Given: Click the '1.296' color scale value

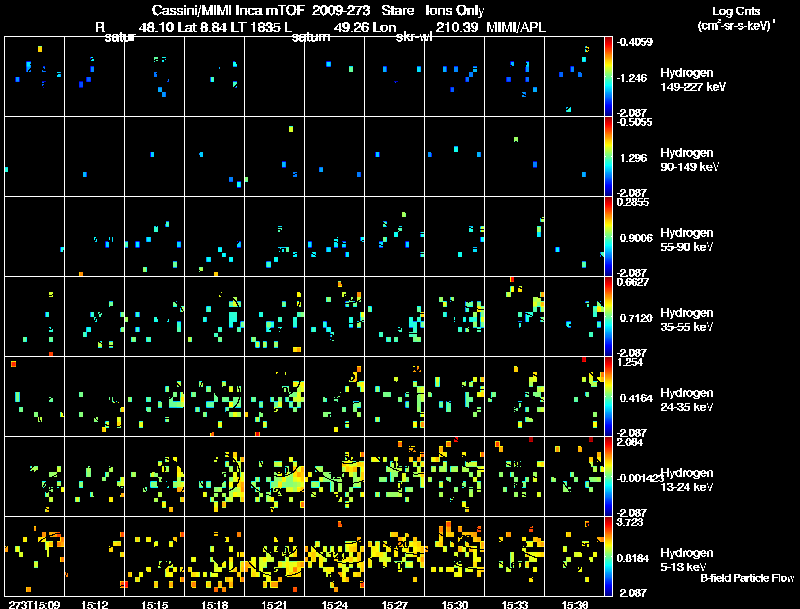Looking at the screenshot, I should 633,158.
